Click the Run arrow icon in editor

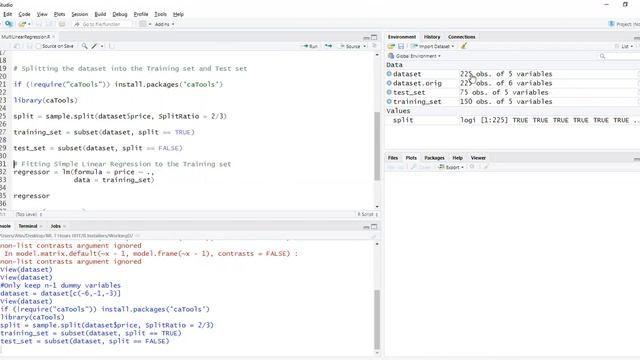(x=310, y=46)
